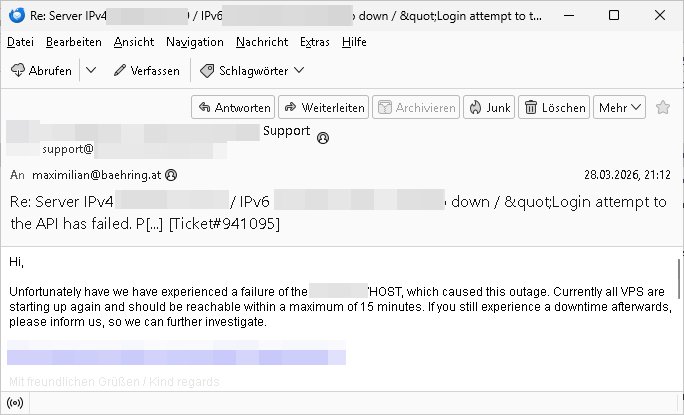Expand the Mehr actions dropdown
Viewport: 684px width, 415px height.
(620, 107)
